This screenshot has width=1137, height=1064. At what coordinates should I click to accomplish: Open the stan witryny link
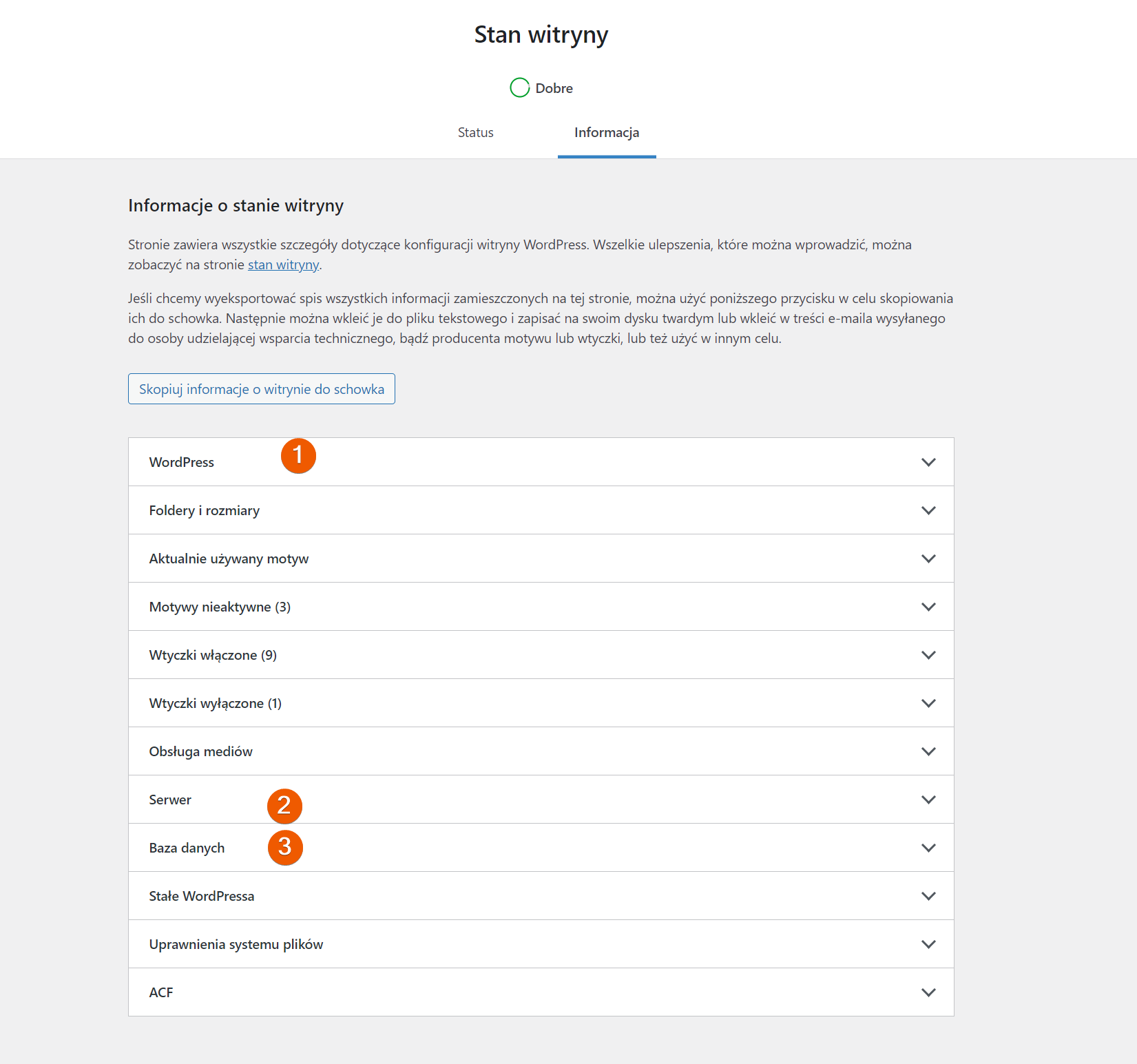[283, 264]
